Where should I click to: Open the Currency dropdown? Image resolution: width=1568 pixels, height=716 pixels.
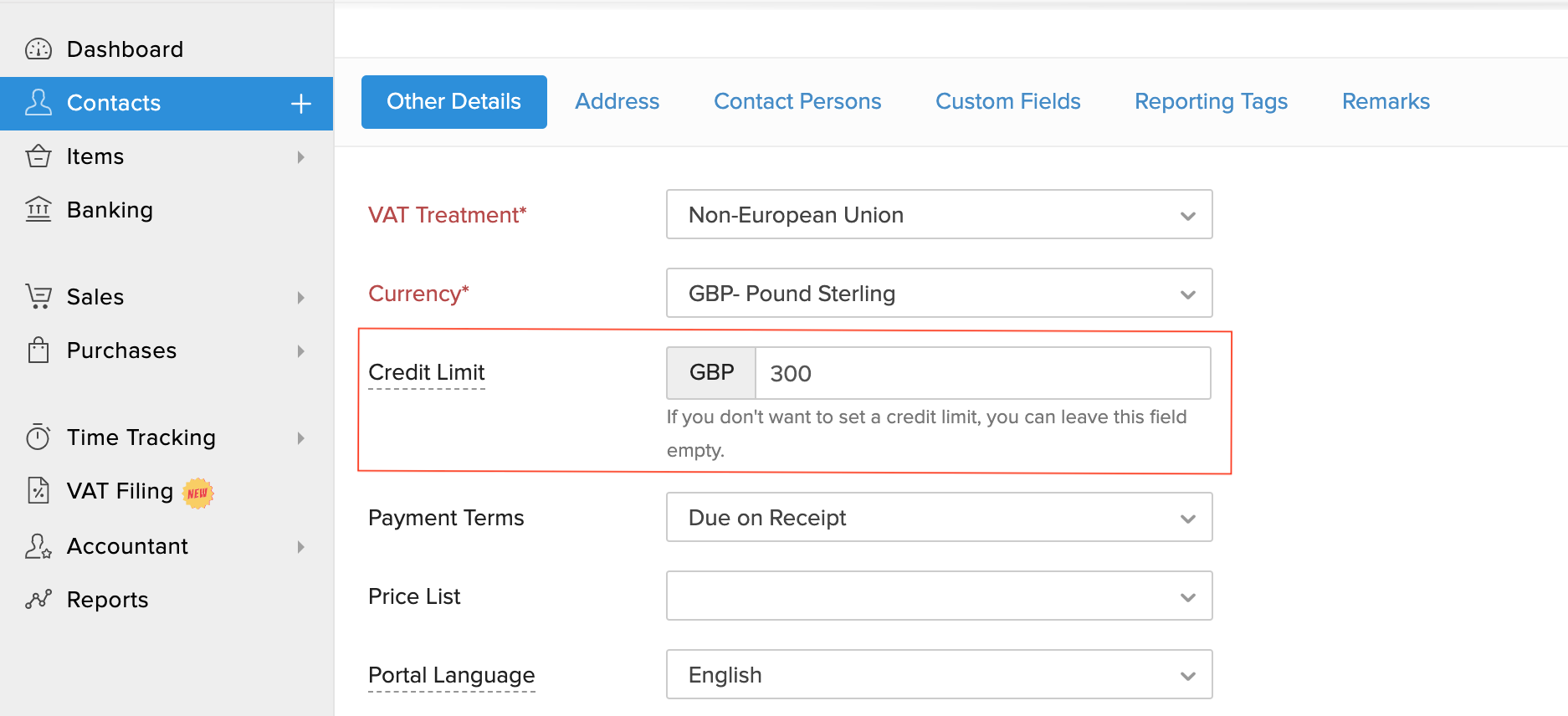(939, 294)
